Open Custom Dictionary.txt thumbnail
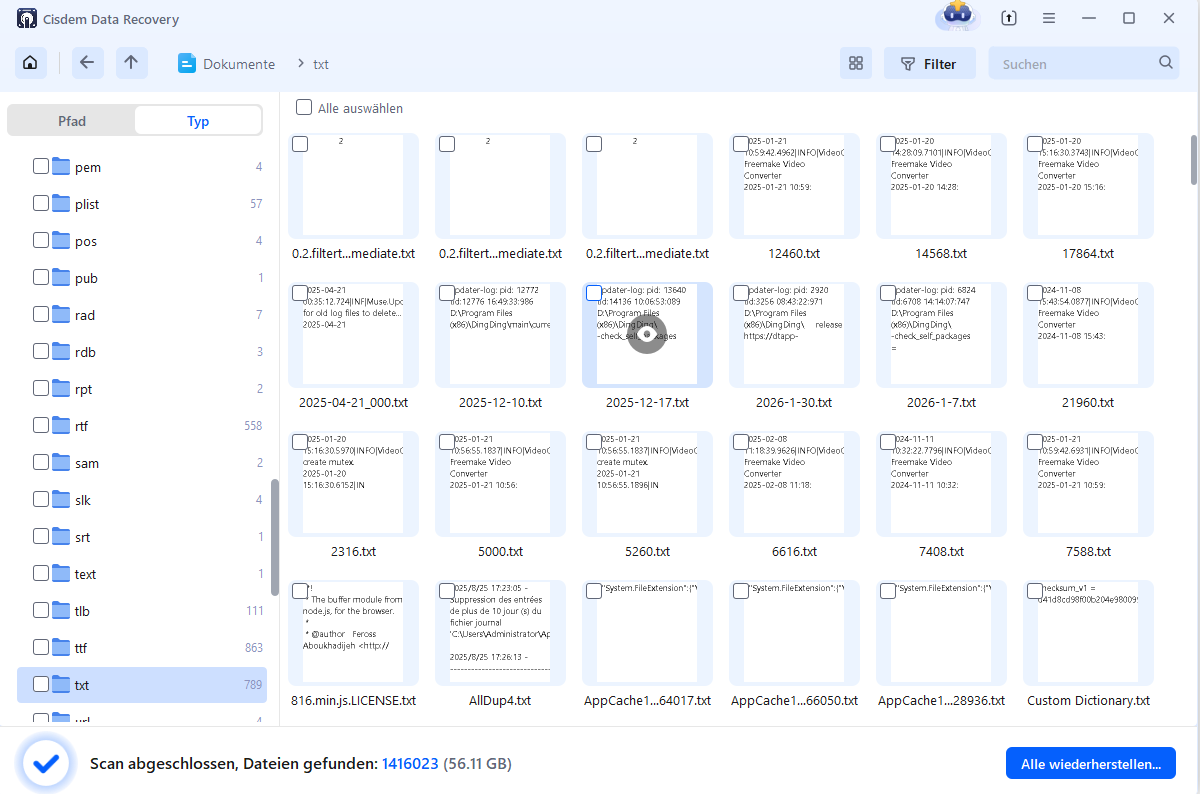This screenshot has height=794, width=1200. [x=1088, y=633]
